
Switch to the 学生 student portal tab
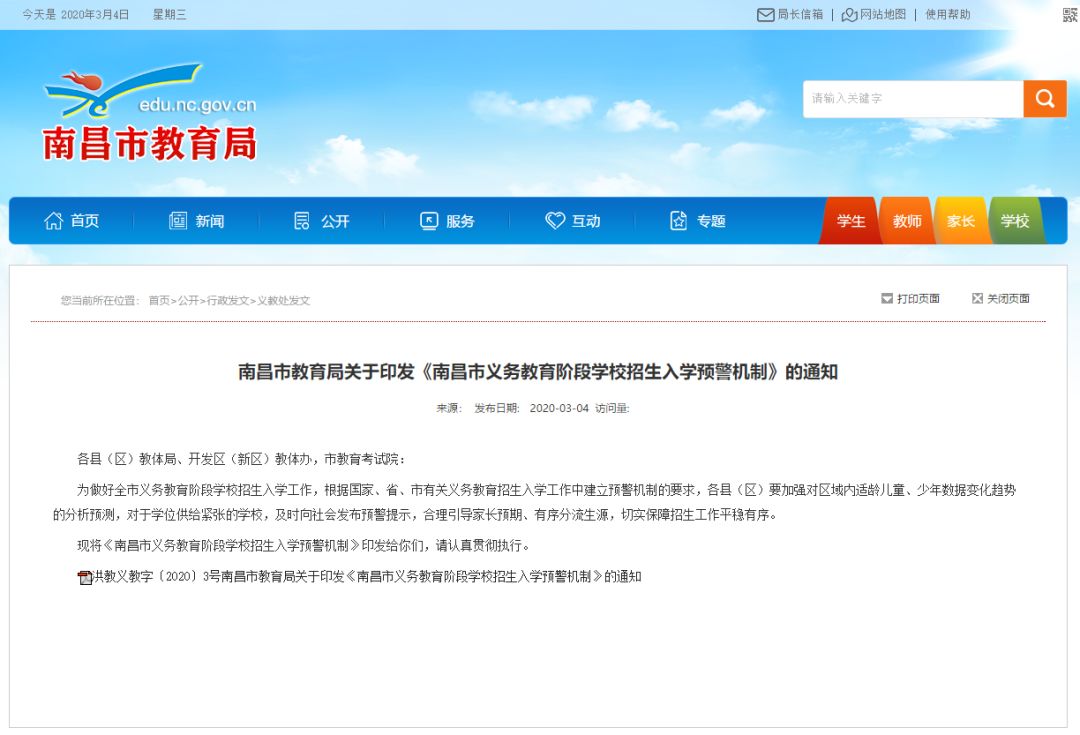(852, 221)
